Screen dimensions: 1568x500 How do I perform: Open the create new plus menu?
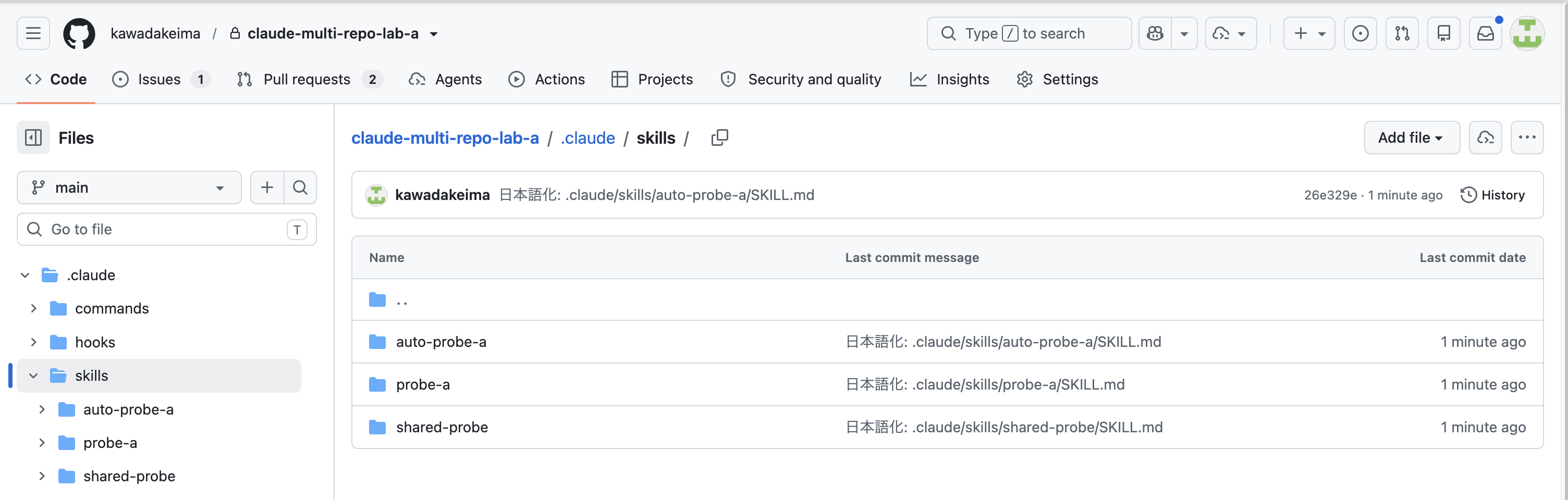[1309, 33]
